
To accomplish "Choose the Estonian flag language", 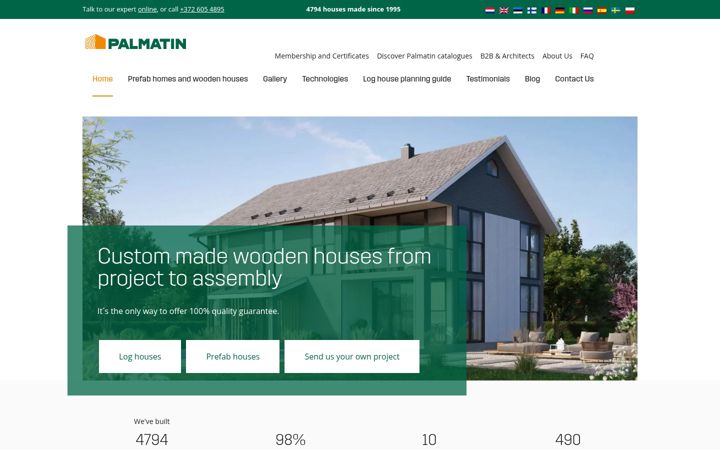I will click(518, 10).
